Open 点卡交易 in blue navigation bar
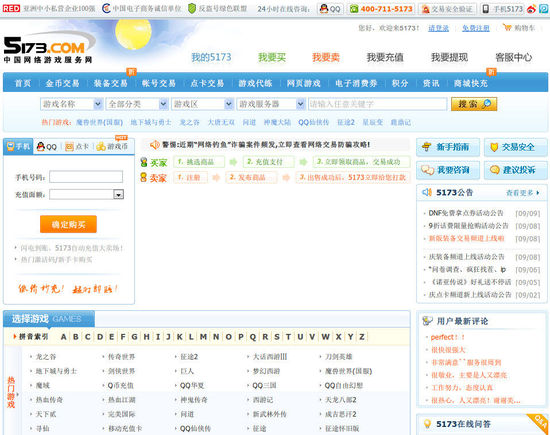The width and height of the screenshot is (550, 435). pos(207,83)
